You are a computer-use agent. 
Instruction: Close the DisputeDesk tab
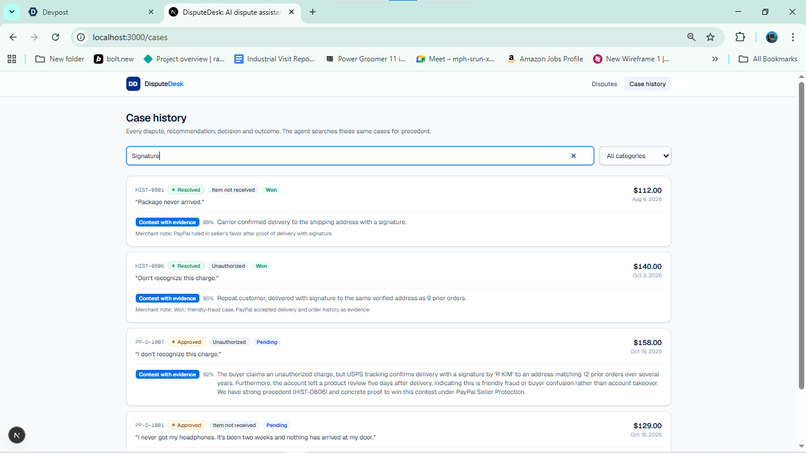(x=291, y=12)
